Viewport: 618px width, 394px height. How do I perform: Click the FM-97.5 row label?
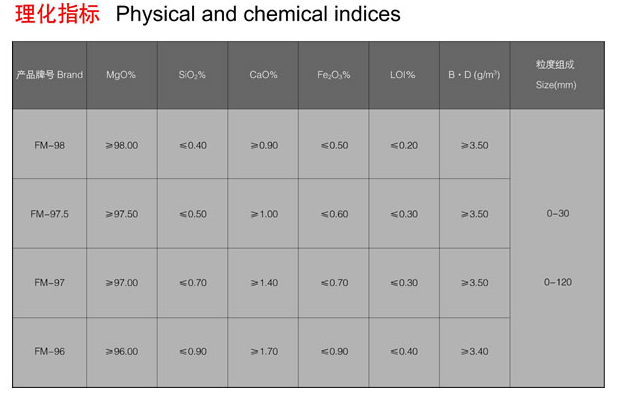tap(50, 214)
